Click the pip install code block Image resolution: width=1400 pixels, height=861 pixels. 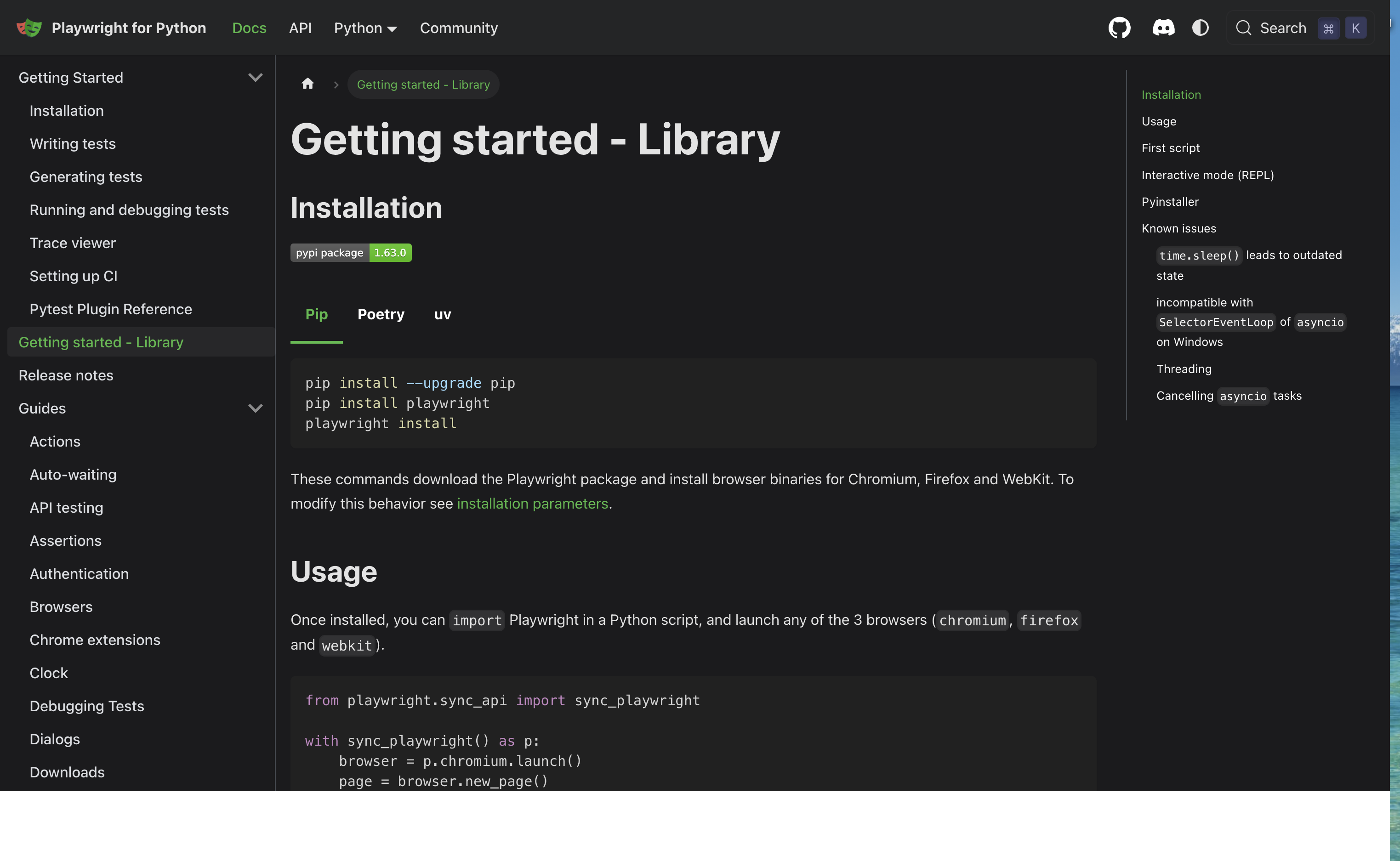click(693, 403)
